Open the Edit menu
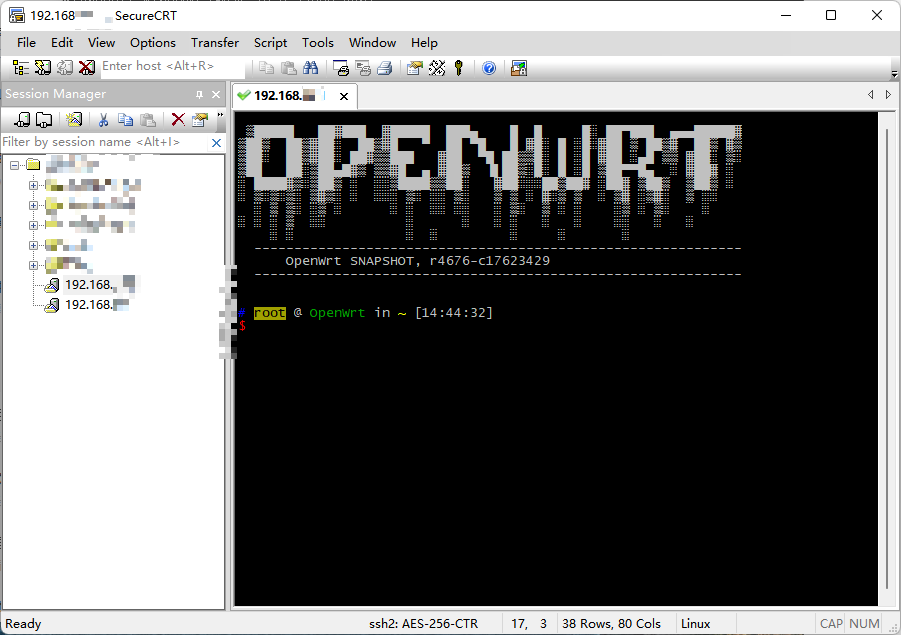 click(62, 43)
